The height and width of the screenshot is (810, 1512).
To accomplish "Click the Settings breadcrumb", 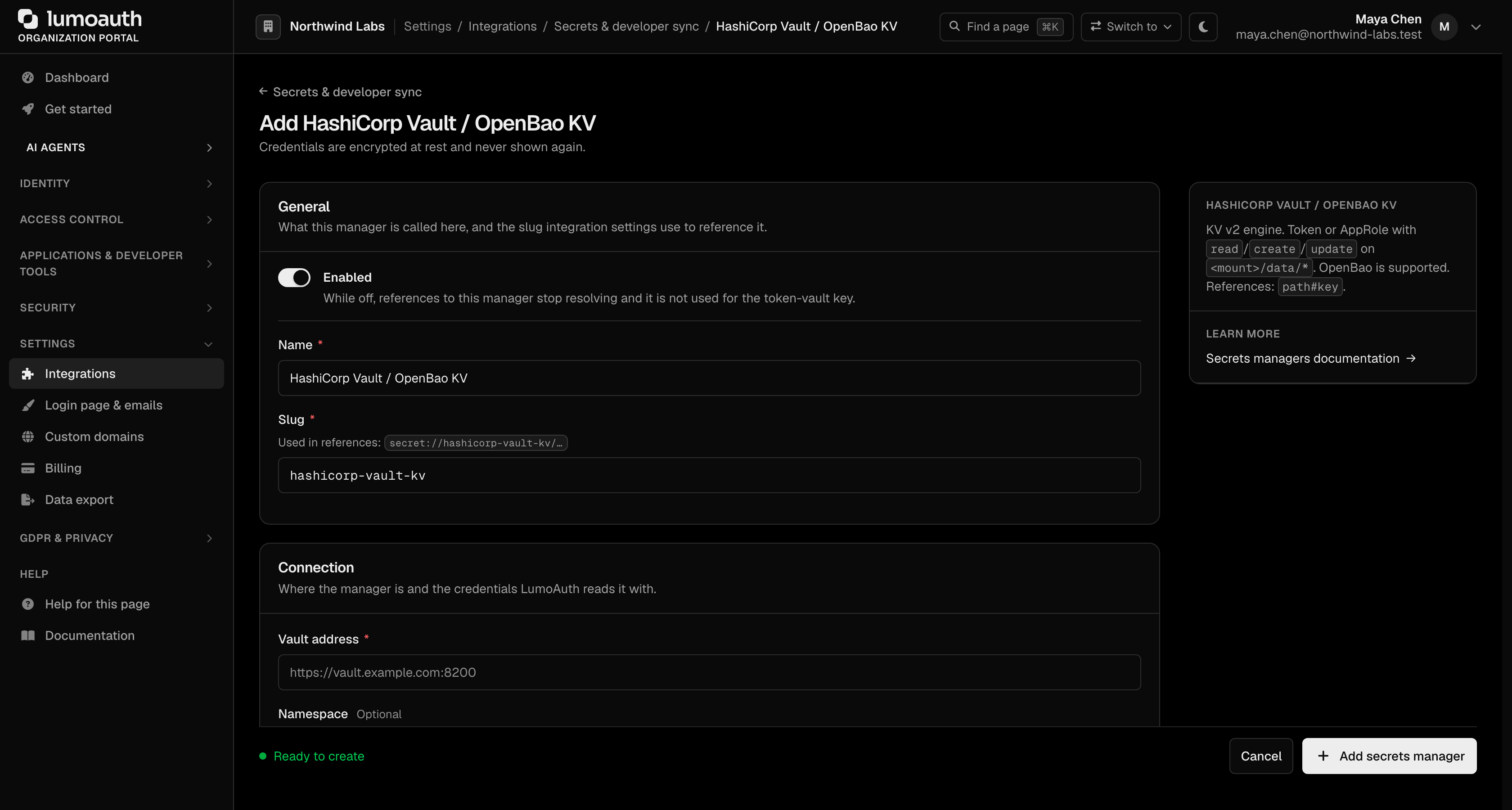I will (427, 27).
